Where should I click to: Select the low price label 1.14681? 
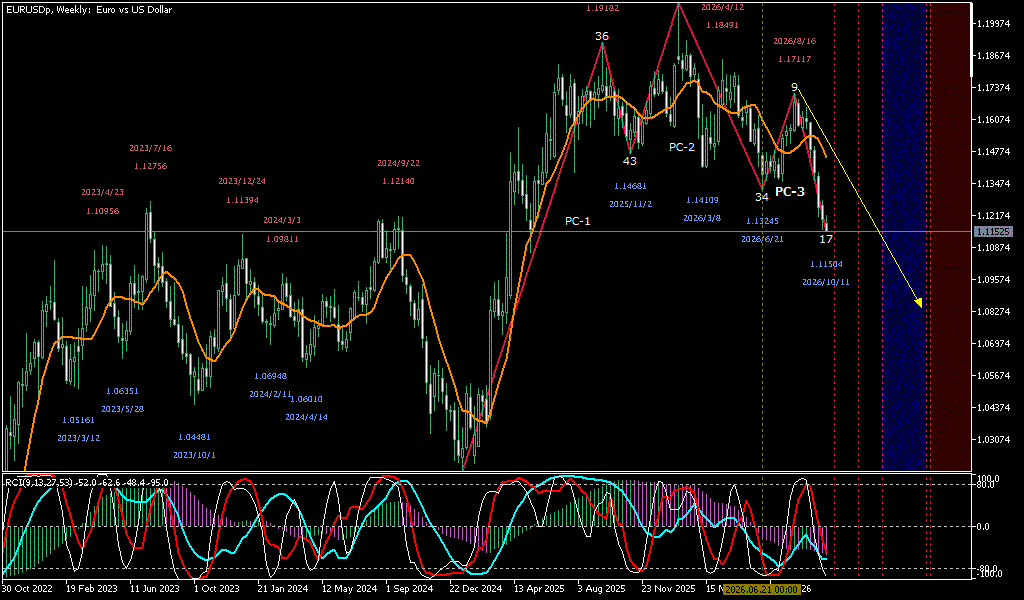coord(631,186)
